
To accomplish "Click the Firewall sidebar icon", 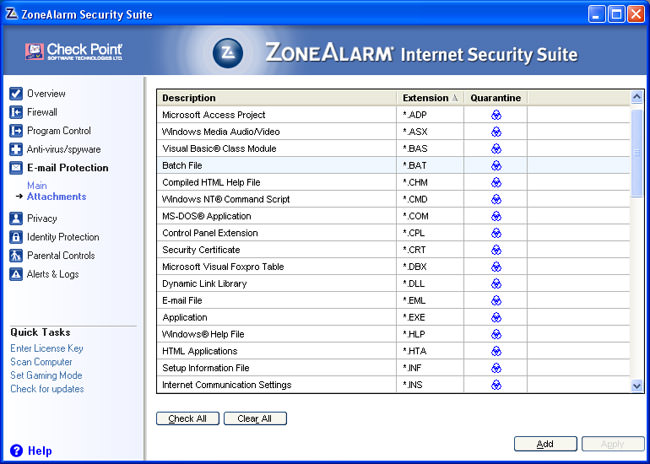I will (16, 112).
